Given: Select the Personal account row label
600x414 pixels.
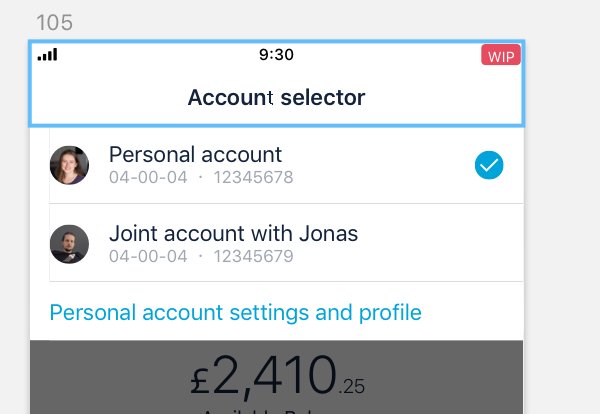Looking at the screenshot, I should (195, 155).
